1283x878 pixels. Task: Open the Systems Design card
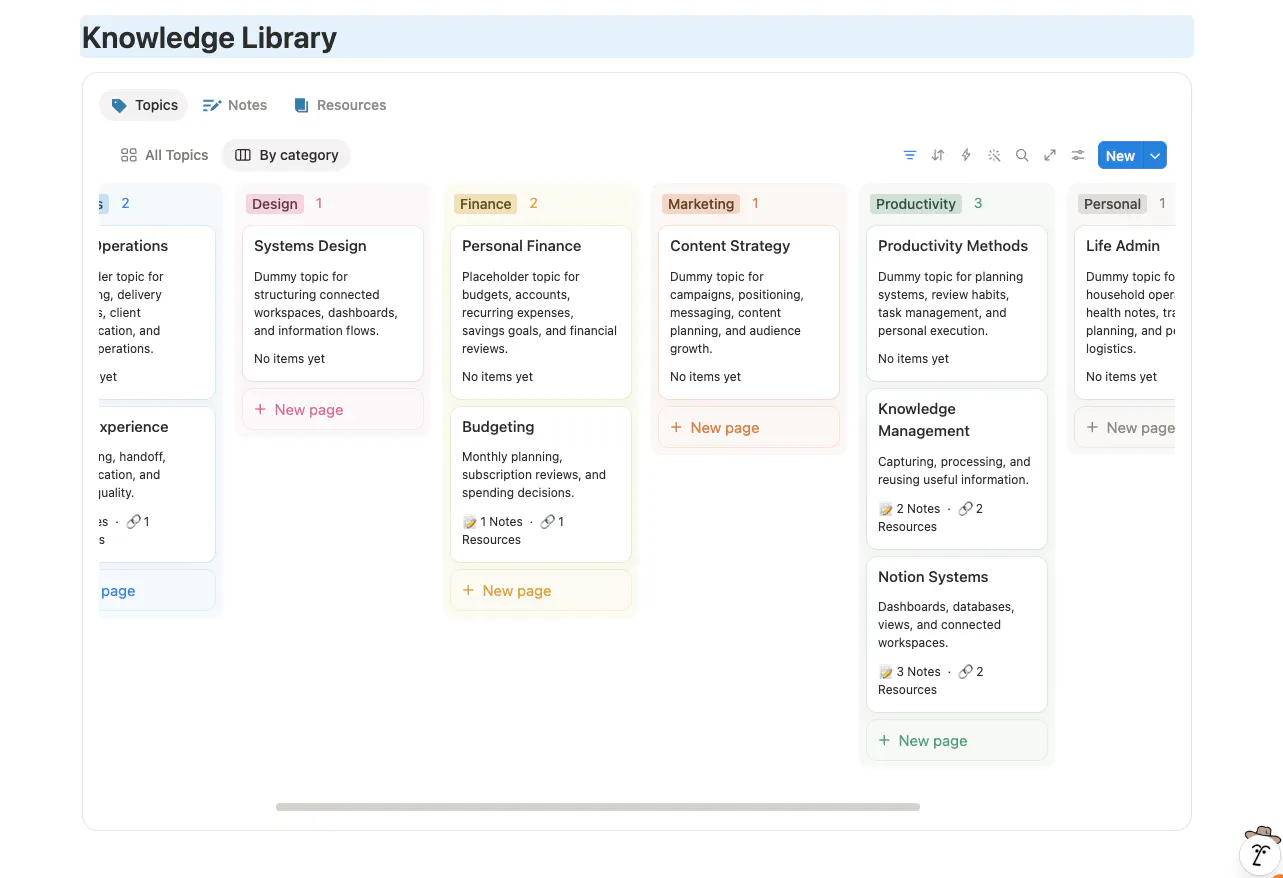coord(333,303)
